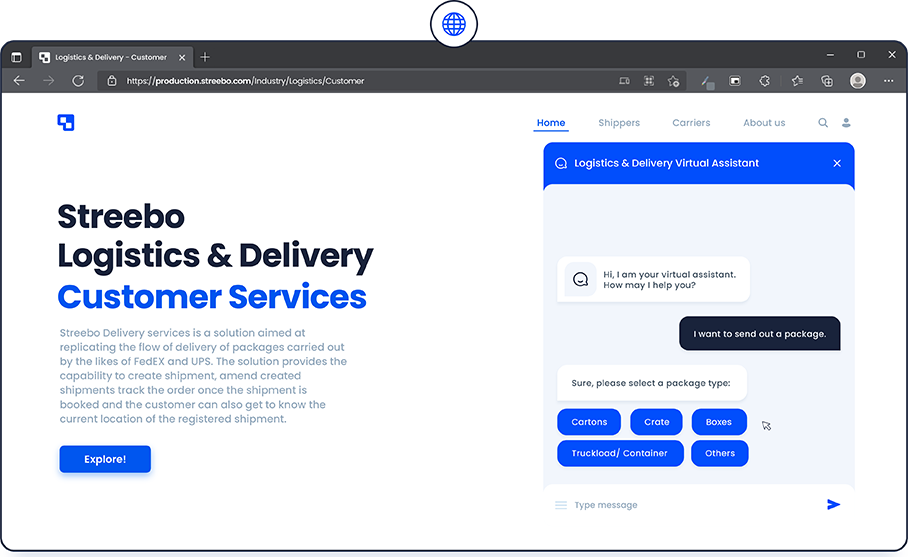The image size is (908, 557).
Task: Maximize the browser window
Action: [861, 55]
